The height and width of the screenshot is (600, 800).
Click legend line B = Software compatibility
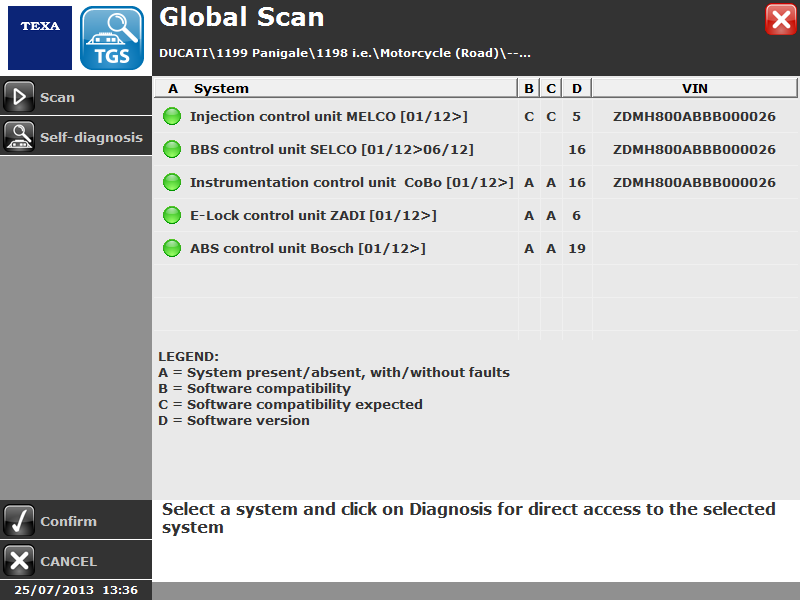point(255,389)
